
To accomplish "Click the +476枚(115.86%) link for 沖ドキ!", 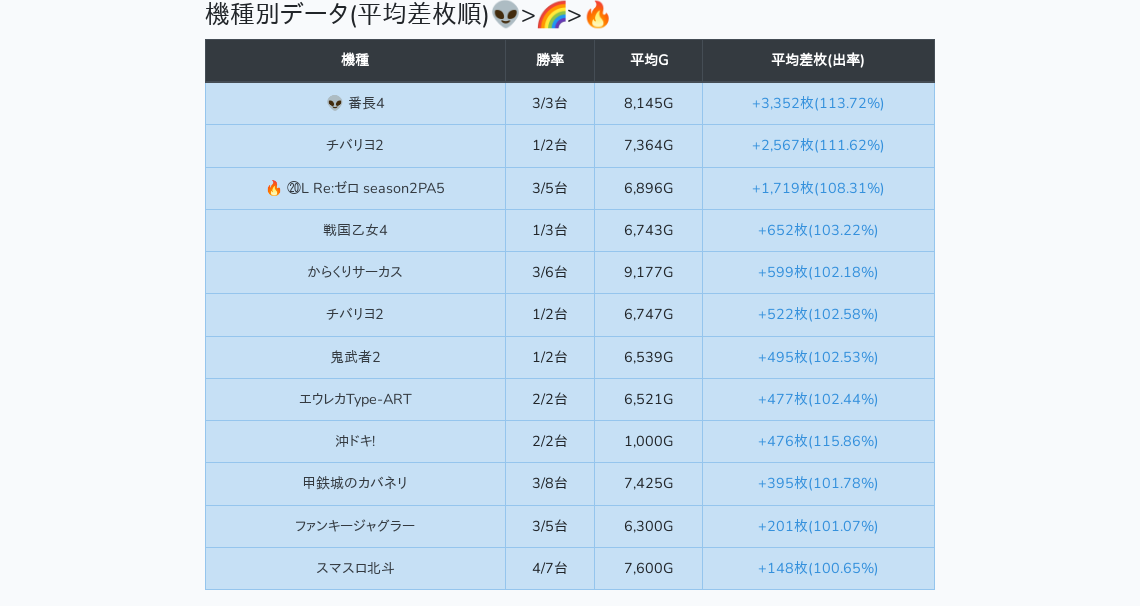I will pos(817,441).
